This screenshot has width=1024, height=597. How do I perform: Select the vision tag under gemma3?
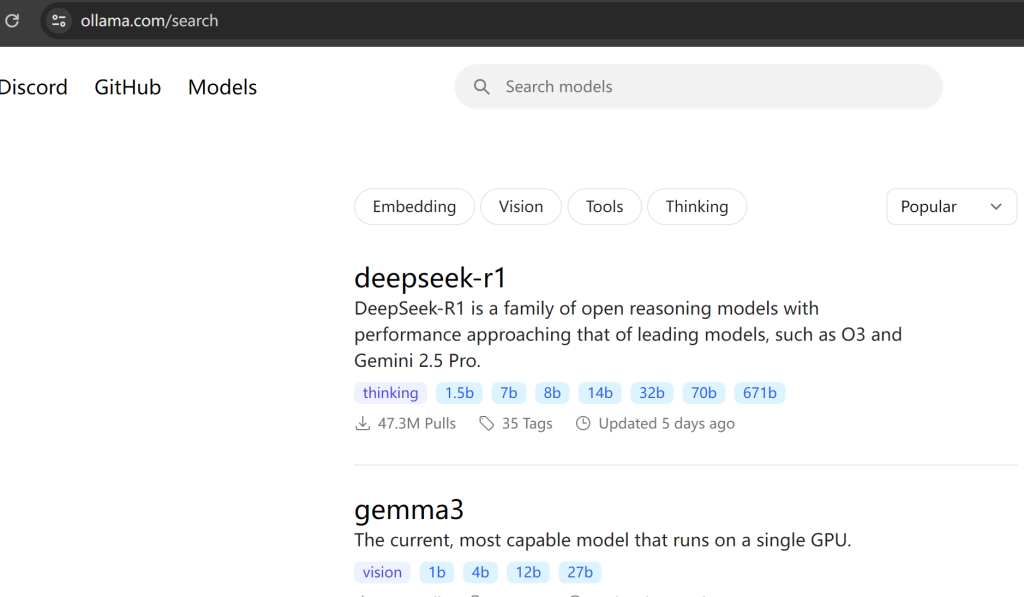[x=382, y=572]
